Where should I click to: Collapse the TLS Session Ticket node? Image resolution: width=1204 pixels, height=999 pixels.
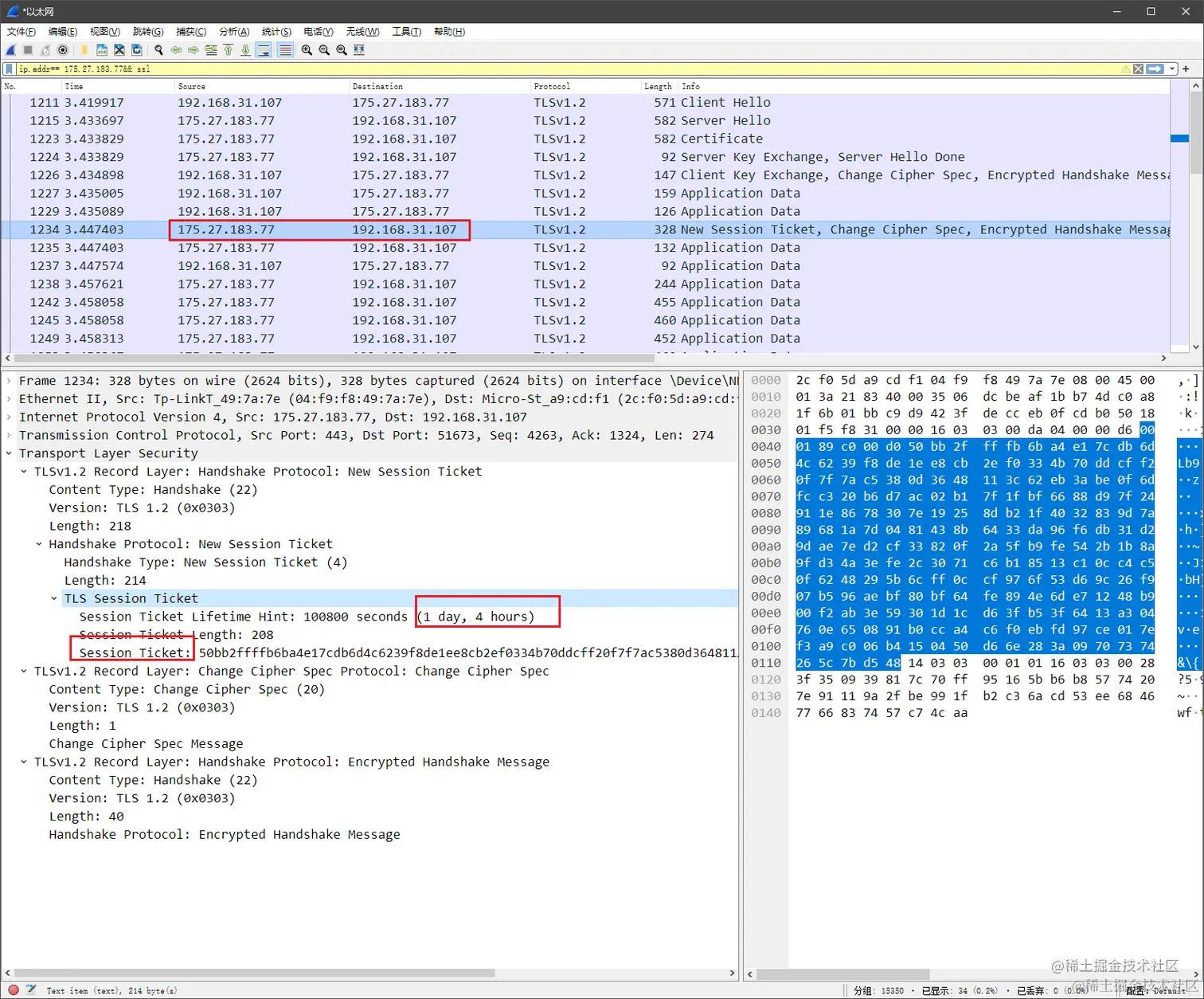[54, 598]
